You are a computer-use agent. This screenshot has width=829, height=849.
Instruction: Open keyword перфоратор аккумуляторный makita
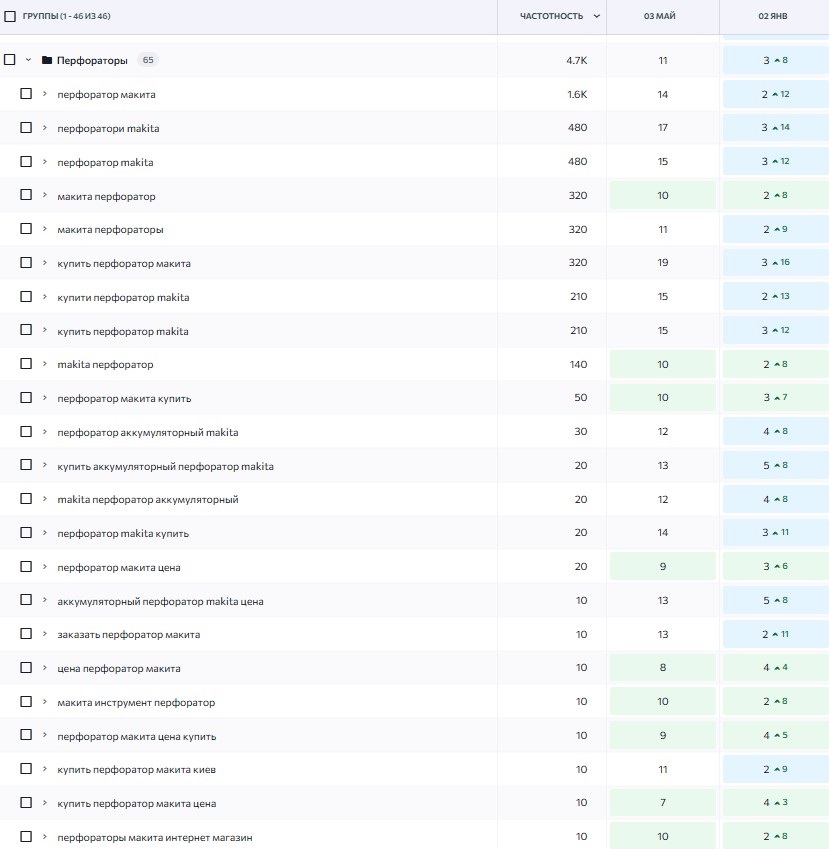click(x=148, y=432)
